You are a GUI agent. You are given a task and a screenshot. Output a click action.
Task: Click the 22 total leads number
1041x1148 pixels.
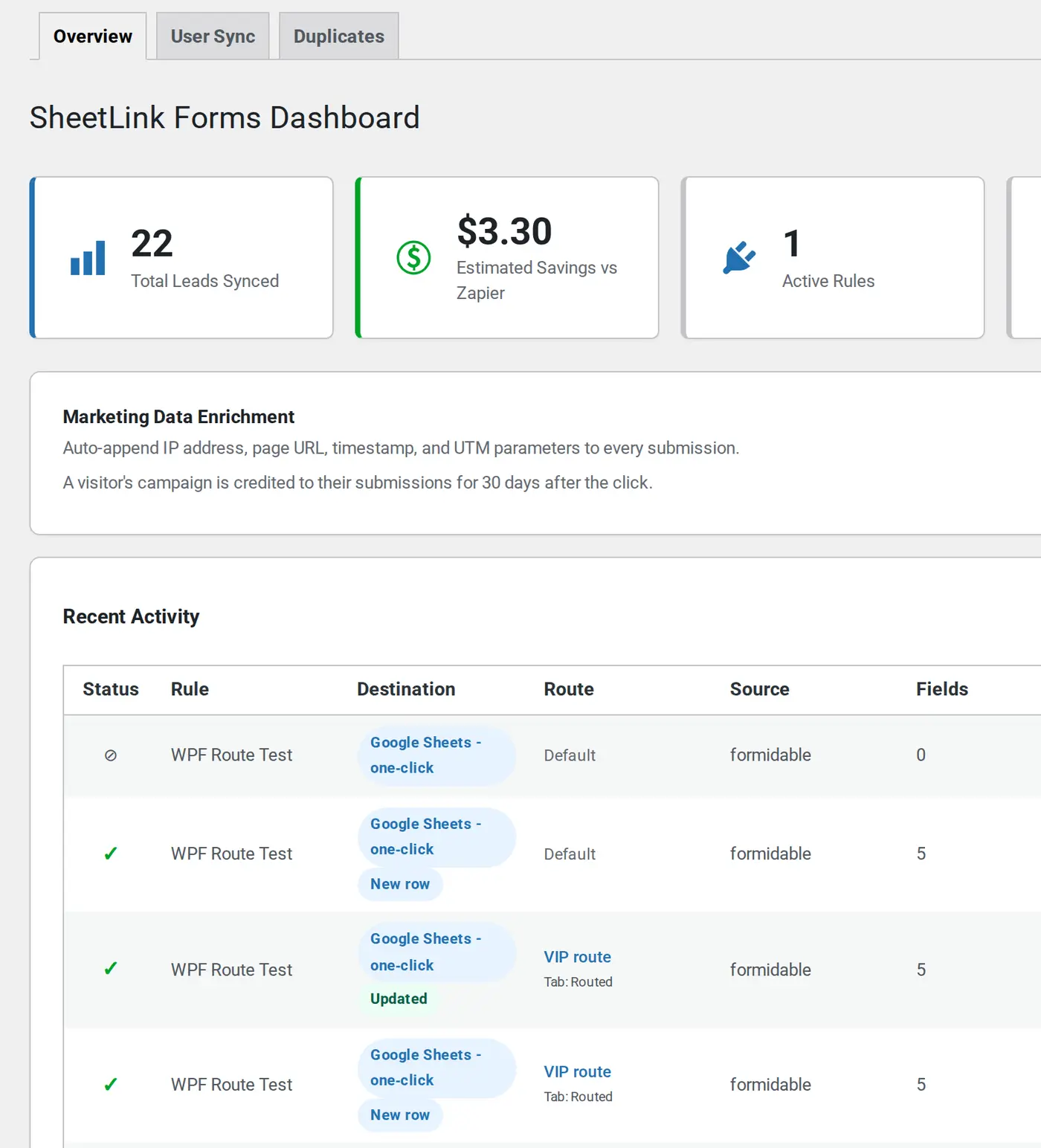point(152,244)
